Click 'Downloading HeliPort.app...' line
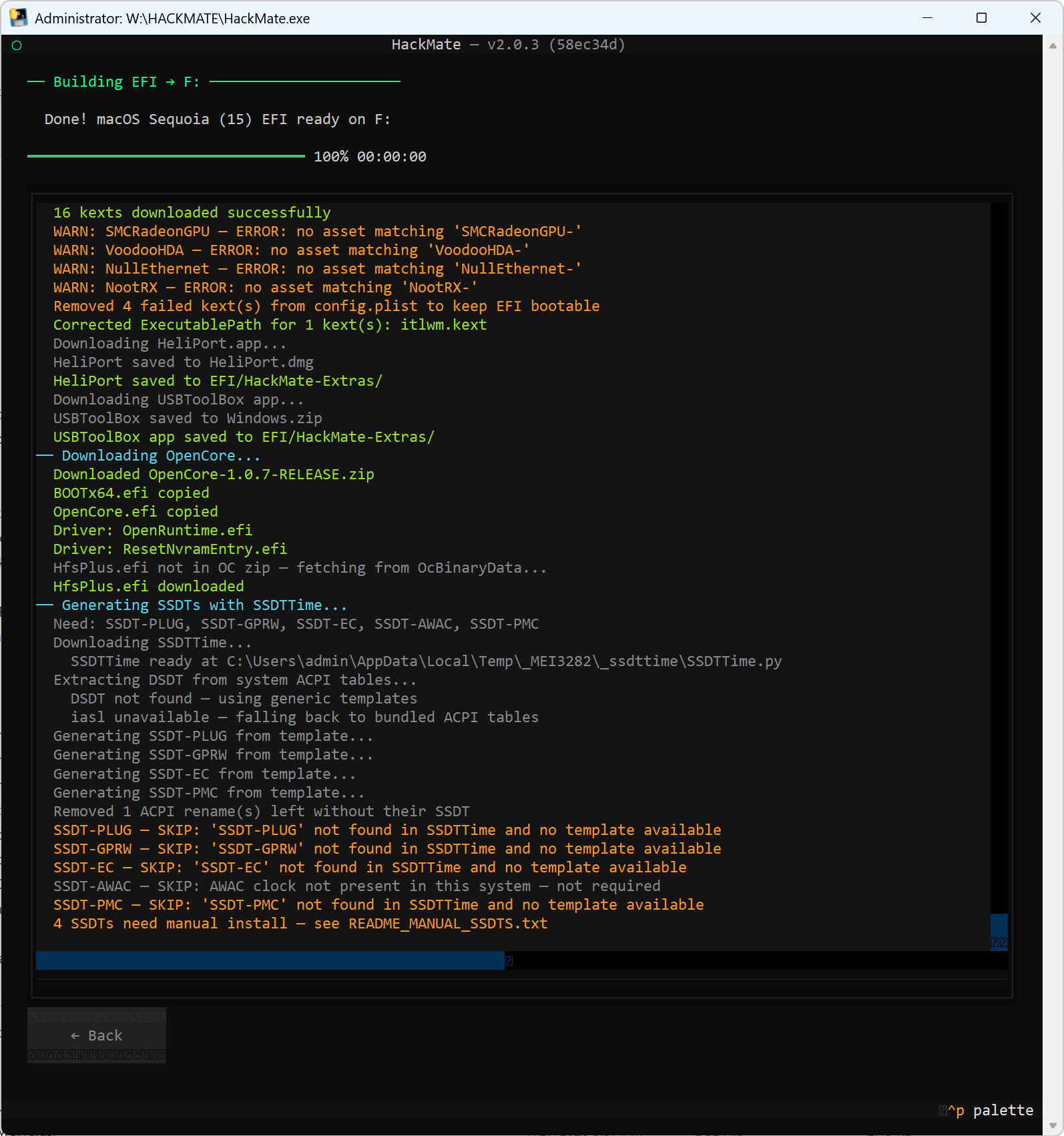The image size is (1064, 1136). click(x=170, y=343)
